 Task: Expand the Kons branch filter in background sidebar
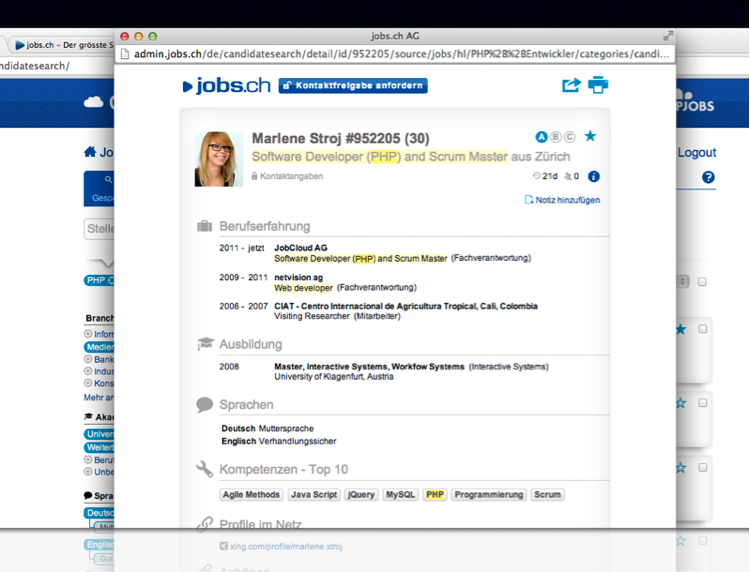(x=88, y=383)
